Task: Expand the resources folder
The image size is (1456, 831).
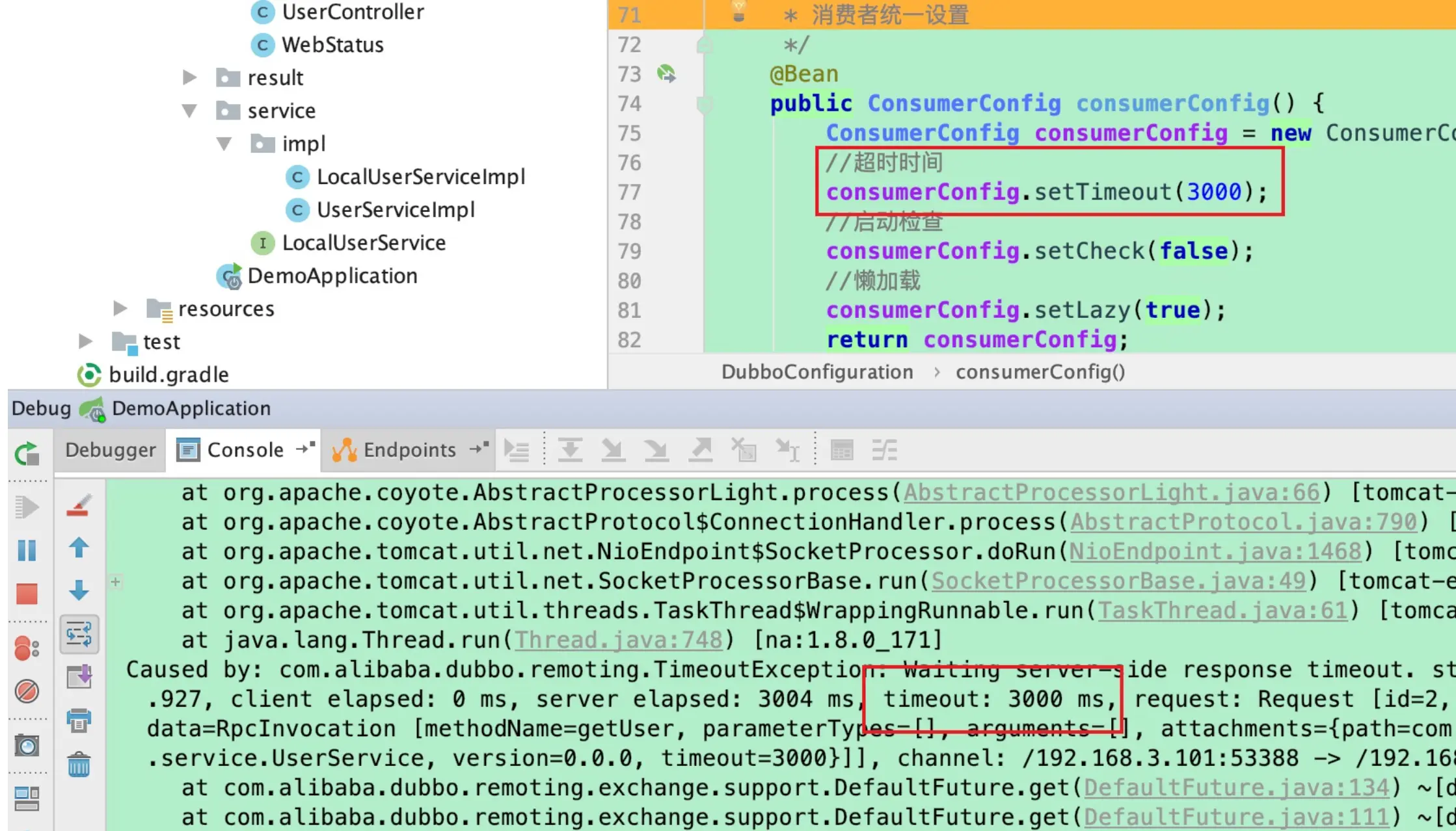Action: coord(120,308)
